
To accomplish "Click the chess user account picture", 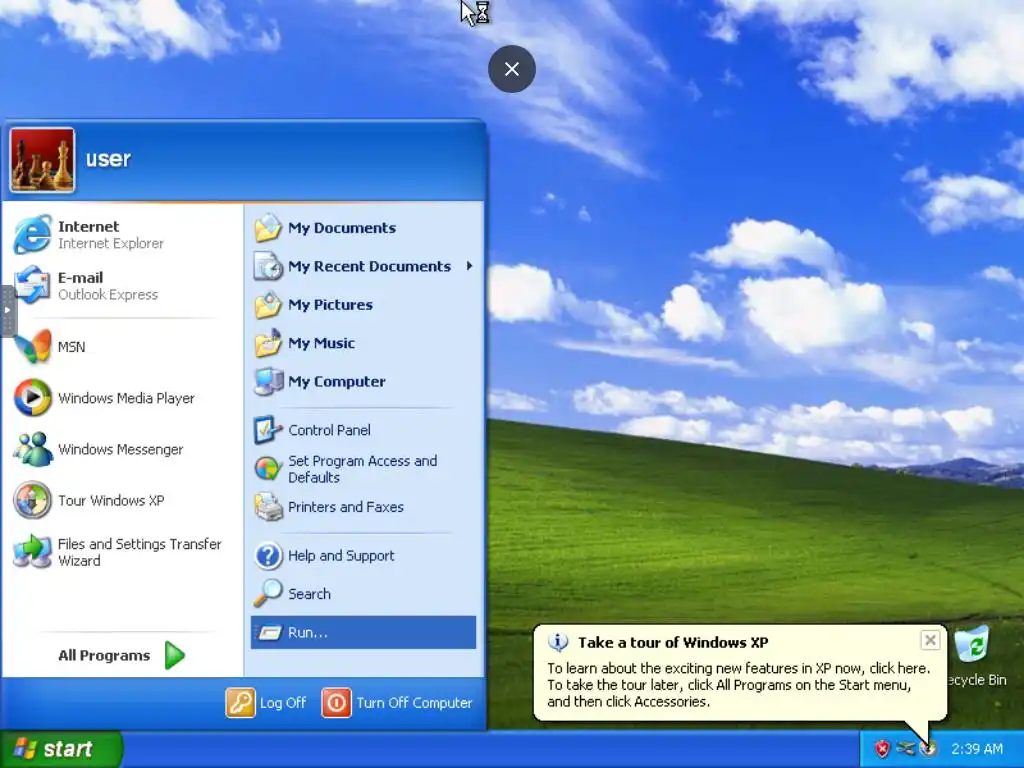I will point(42,160).
